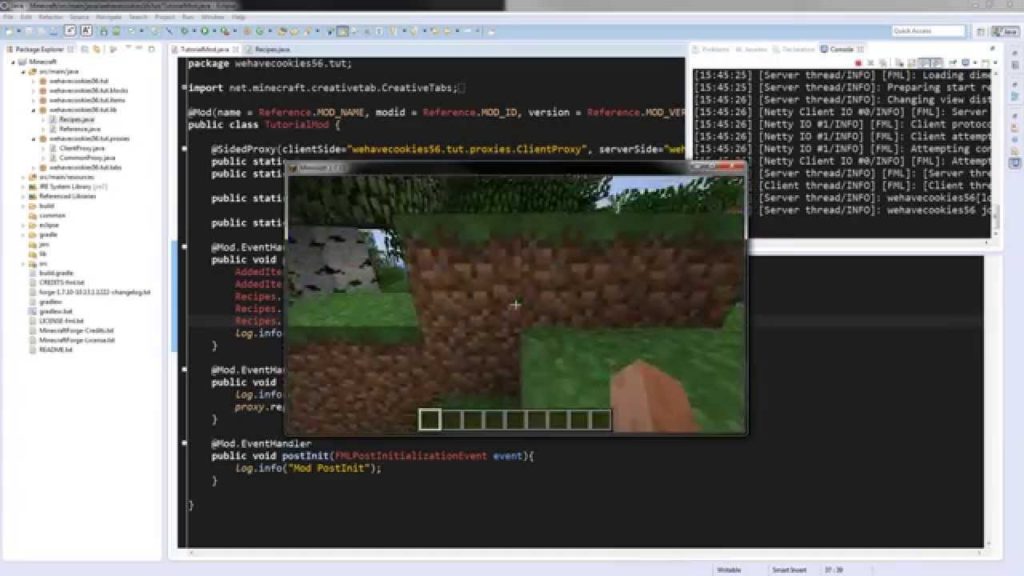The height and width of the screenshot is (576, 1024).
Task: Select CommonProxy.java in Package Explorer
Action: [x=87, y=158]
